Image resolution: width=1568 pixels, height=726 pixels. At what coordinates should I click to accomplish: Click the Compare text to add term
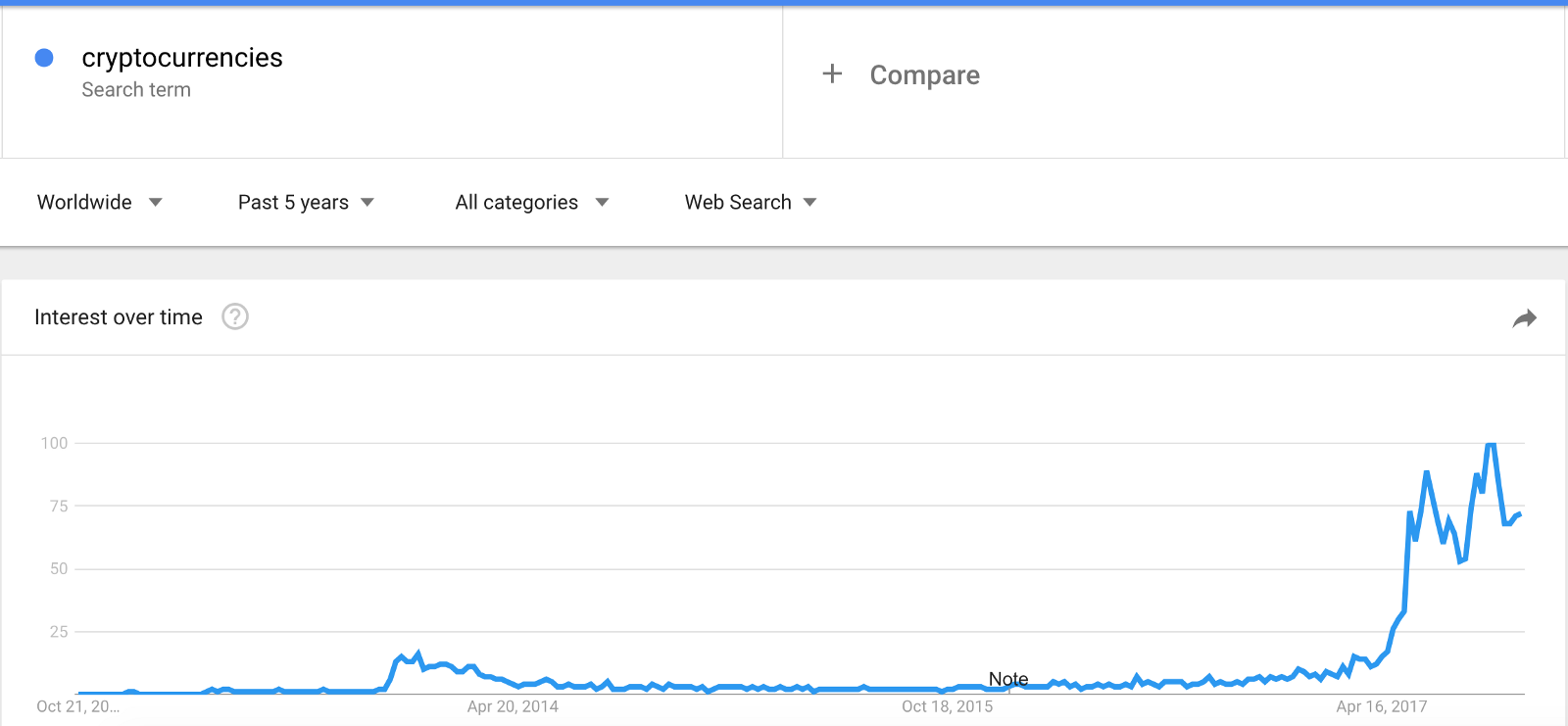[x=924, y=75]
